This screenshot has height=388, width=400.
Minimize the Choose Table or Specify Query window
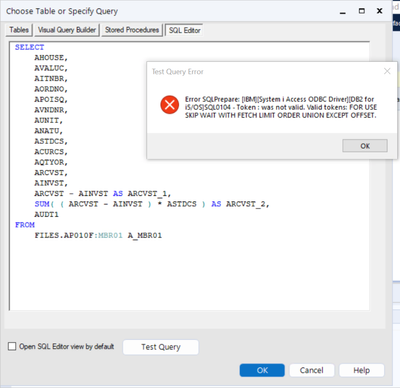pos(343,11)
